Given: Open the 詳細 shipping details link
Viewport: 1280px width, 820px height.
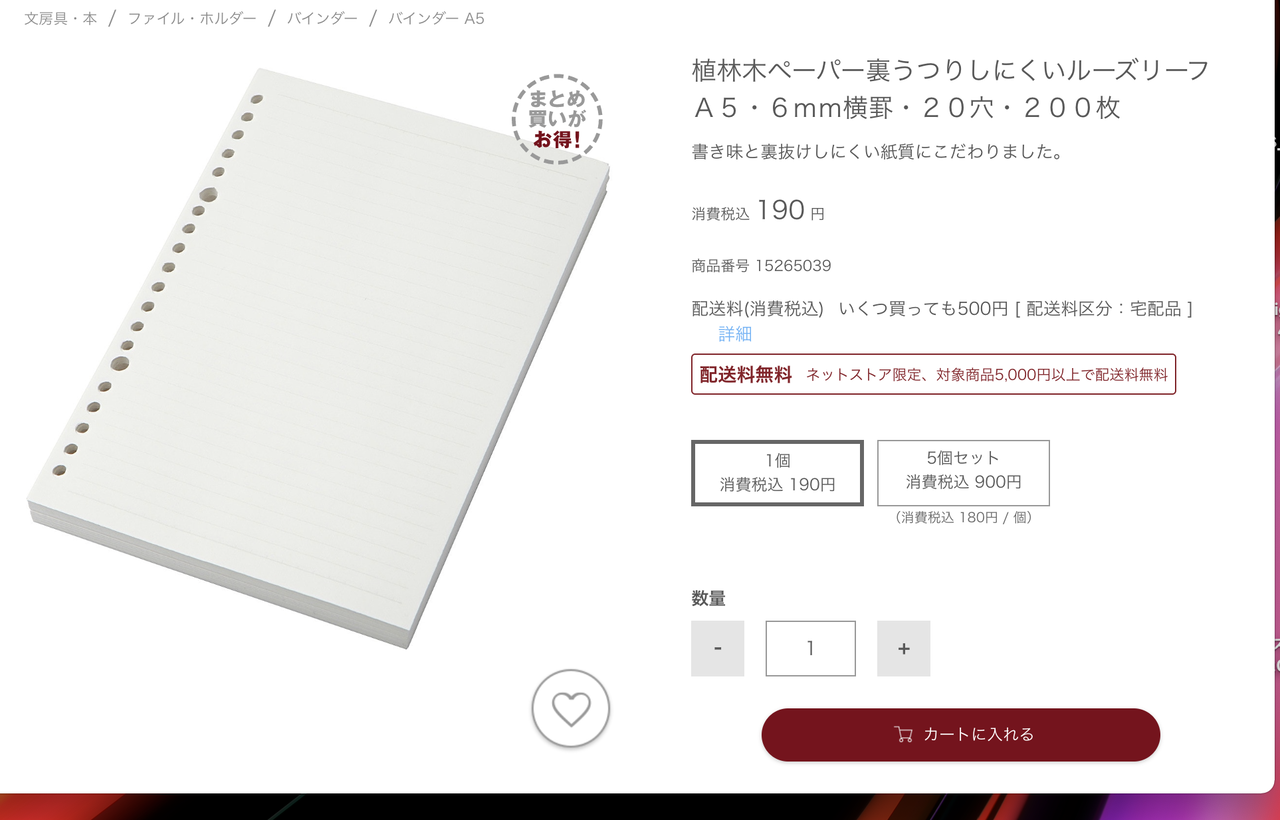Looking at the screenshot, I should coord(735,334).
